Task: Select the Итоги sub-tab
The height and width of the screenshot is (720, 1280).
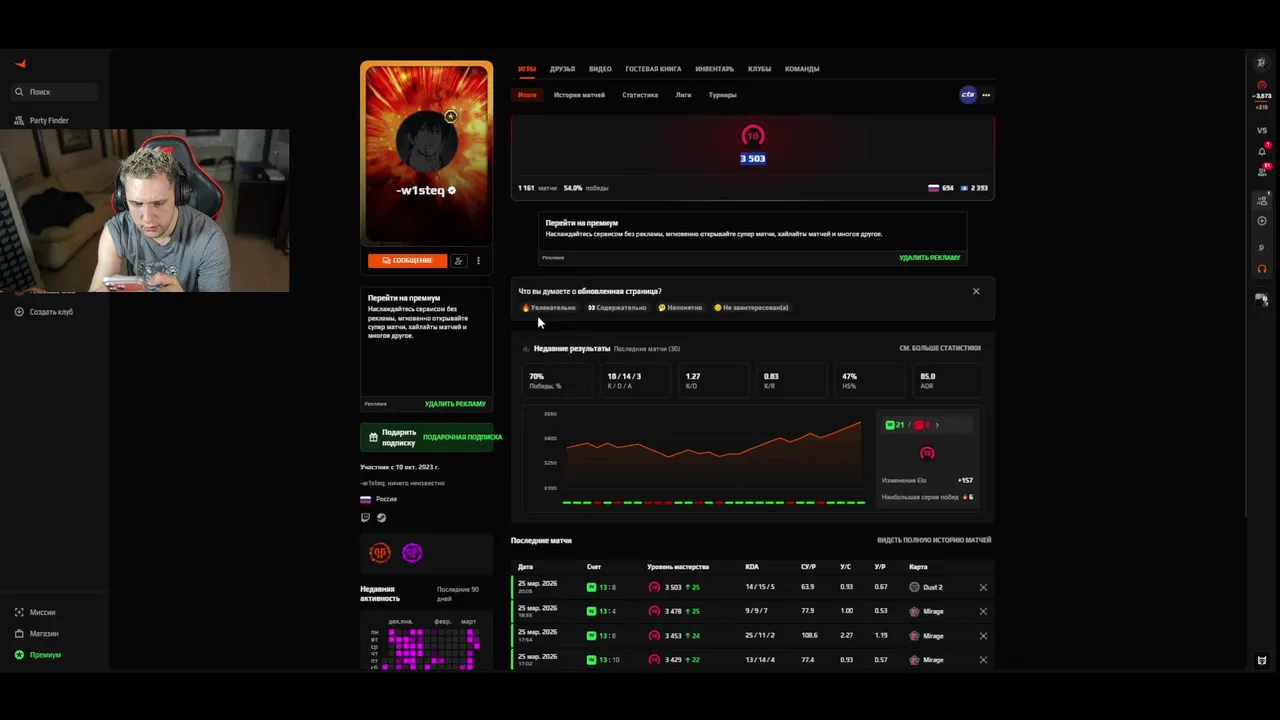Action: click(527, 95)
